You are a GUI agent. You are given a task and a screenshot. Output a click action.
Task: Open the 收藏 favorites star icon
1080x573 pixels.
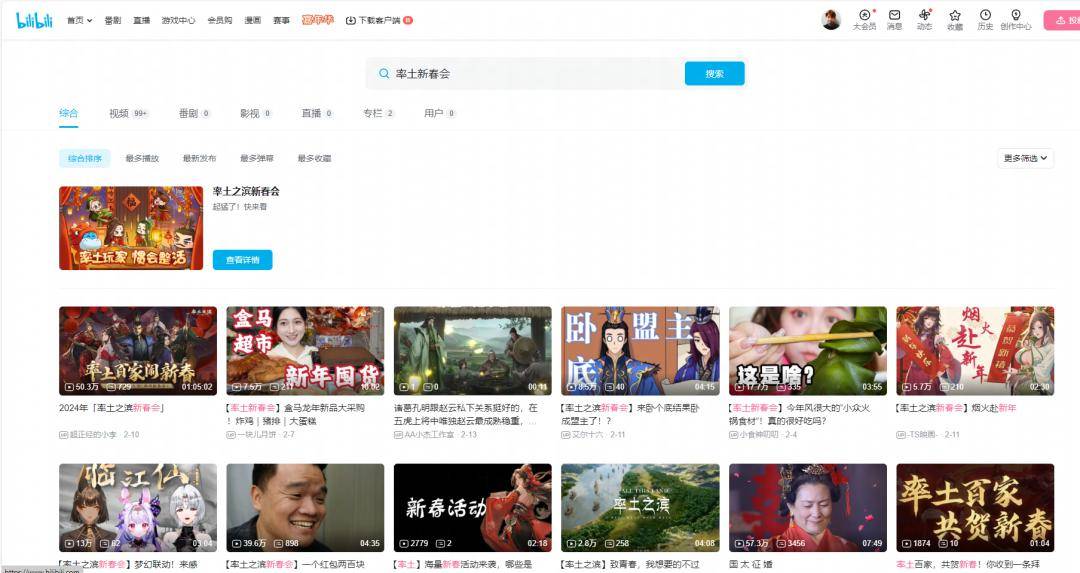pos(955,15)
